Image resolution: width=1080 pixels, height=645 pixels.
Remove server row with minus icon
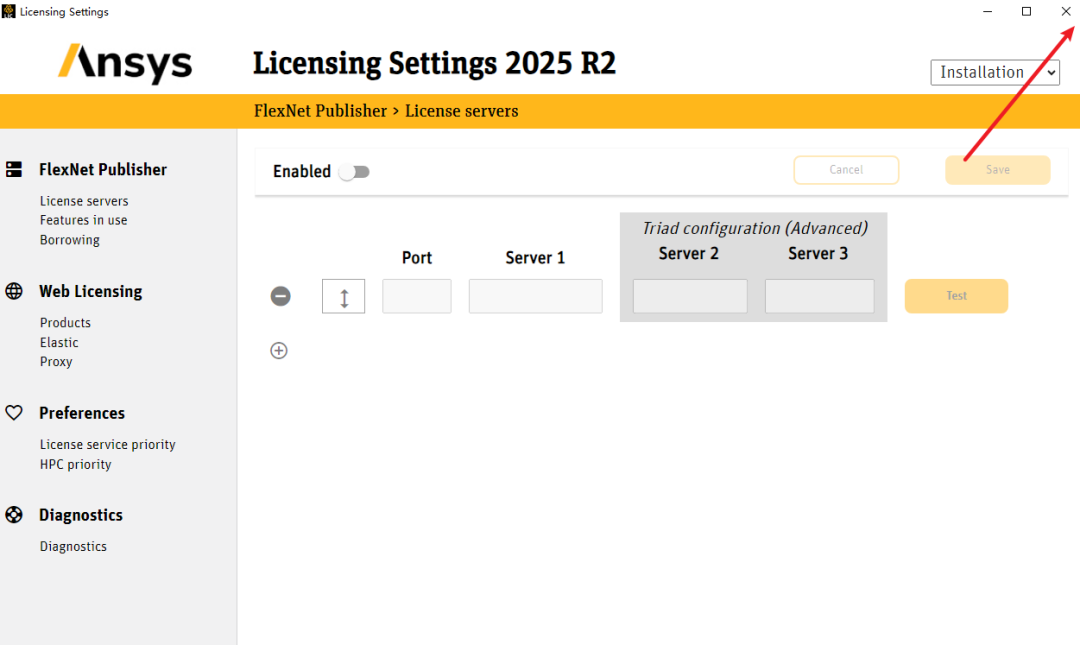280,296
